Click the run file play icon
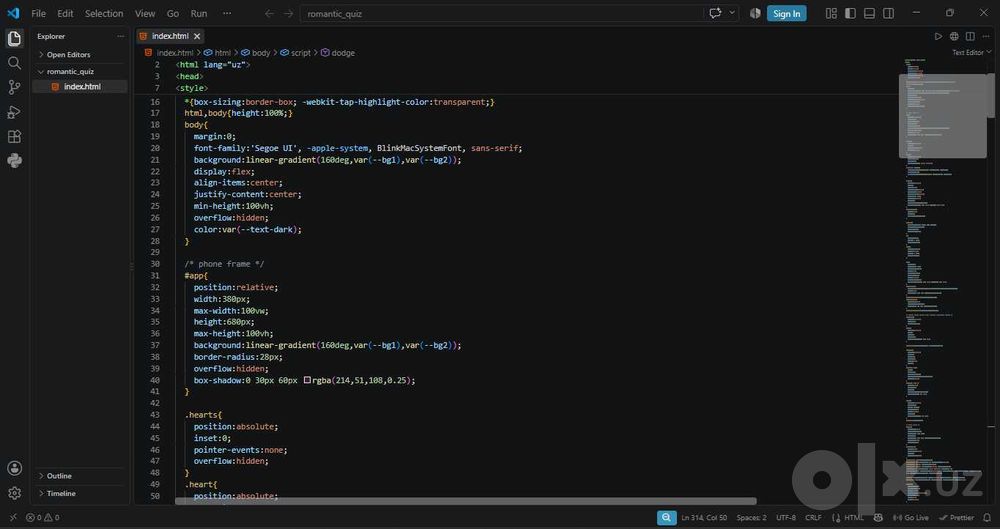The width and height of the screenshot is (1000, 529). (x=938, y=36)
